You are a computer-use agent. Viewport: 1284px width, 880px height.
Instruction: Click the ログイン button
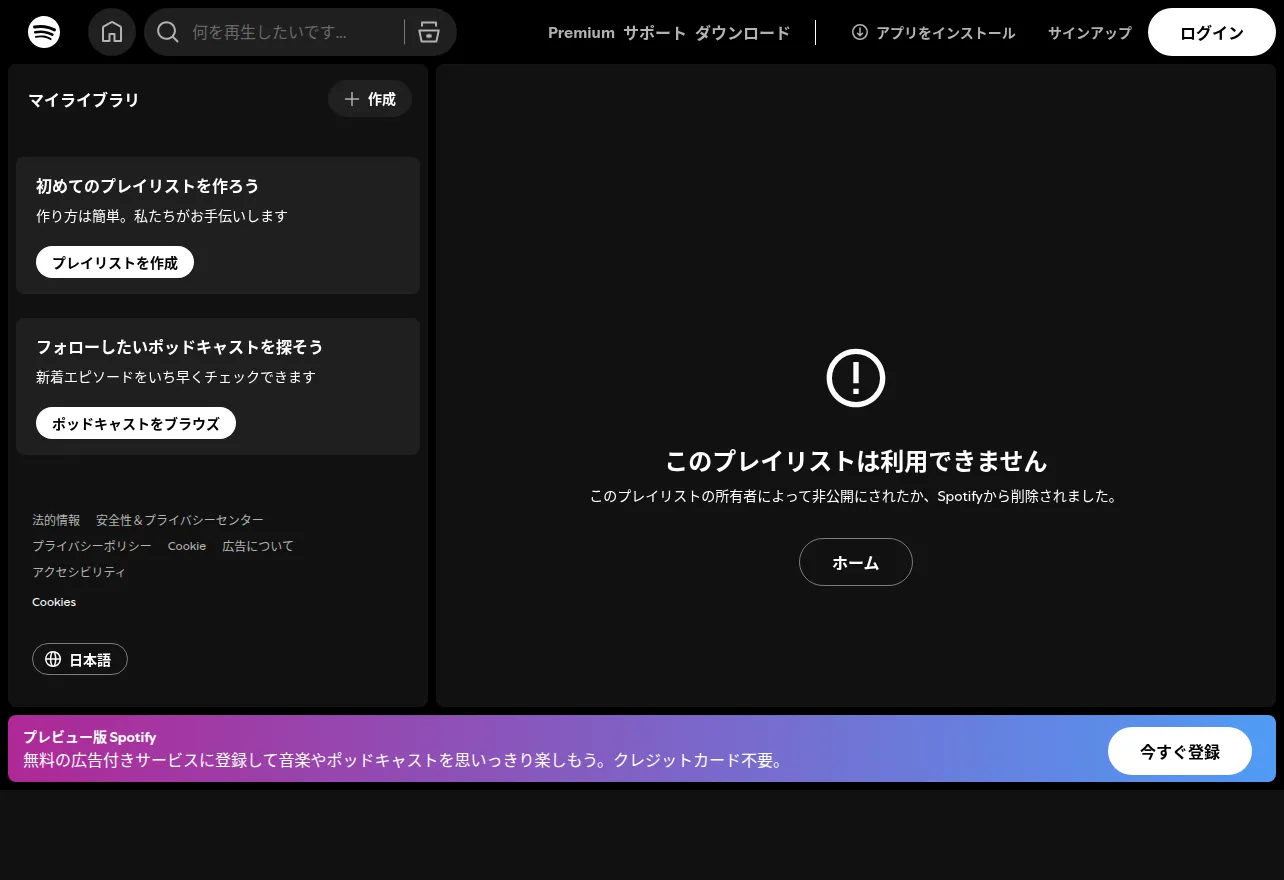[1212, 32]
